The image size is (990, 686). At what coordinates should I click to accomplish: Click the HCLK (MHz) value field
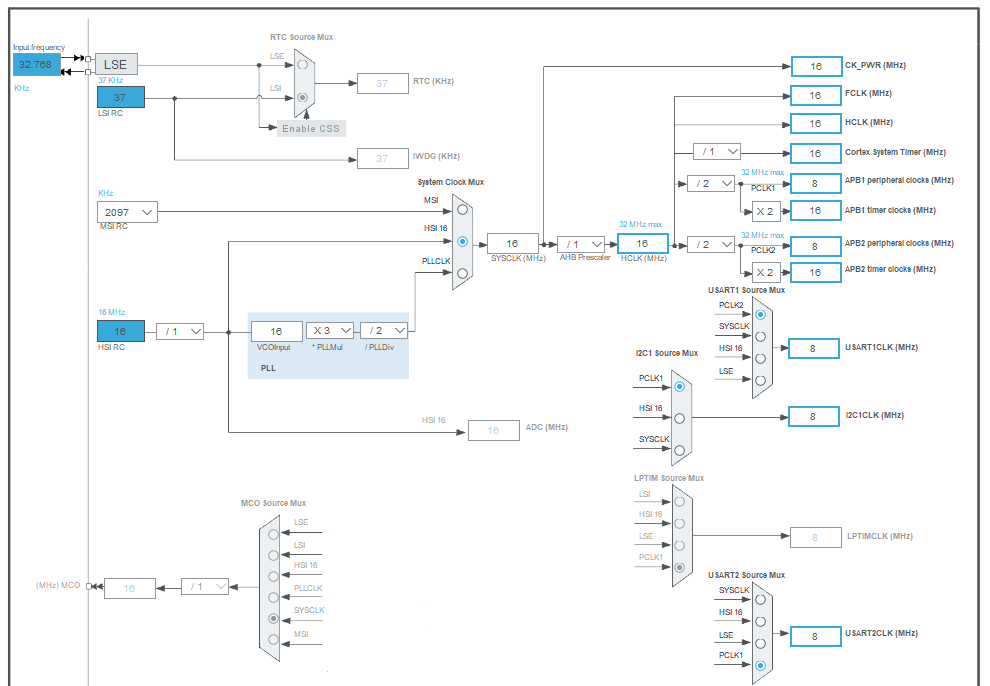tap(643, 244)
